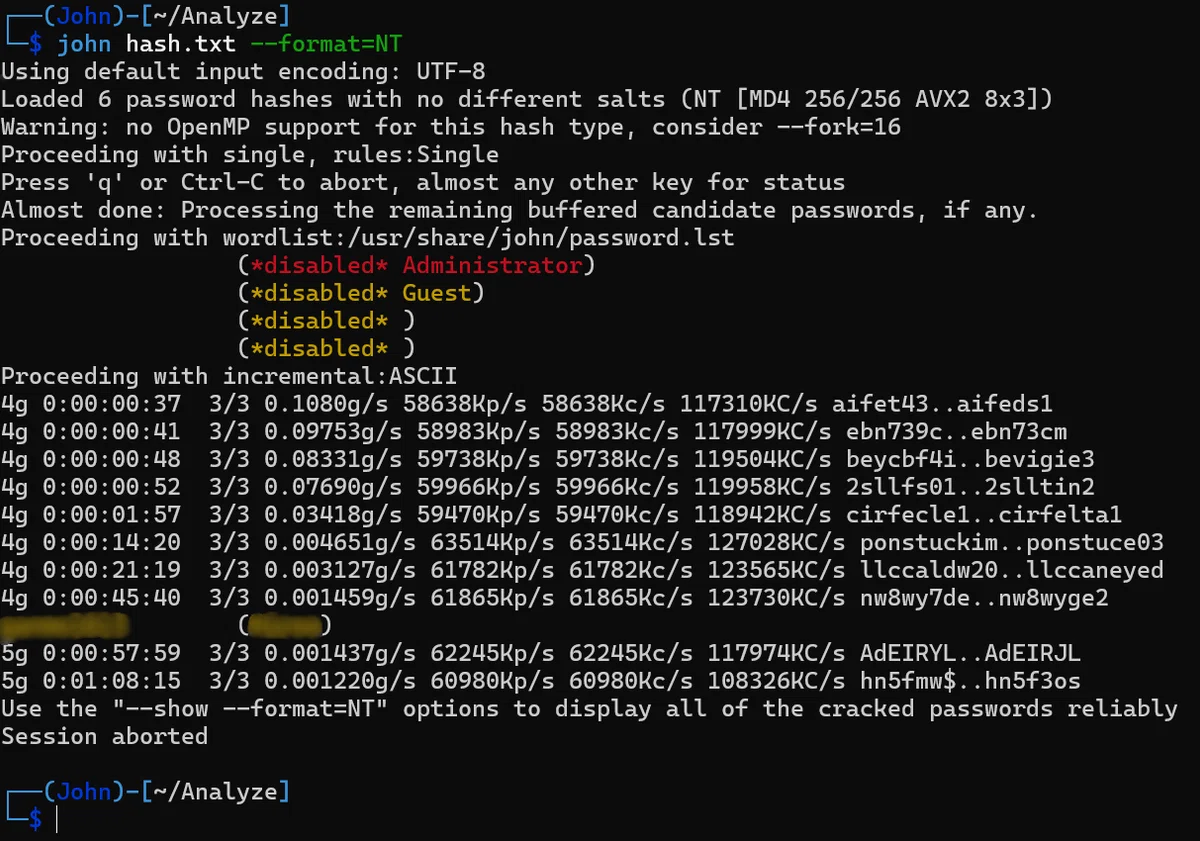Click the blinking cursor at the bottom prompt
The height and width of the screenshot is (841, 1200).
pyautogui.click(x=57, y=820)
